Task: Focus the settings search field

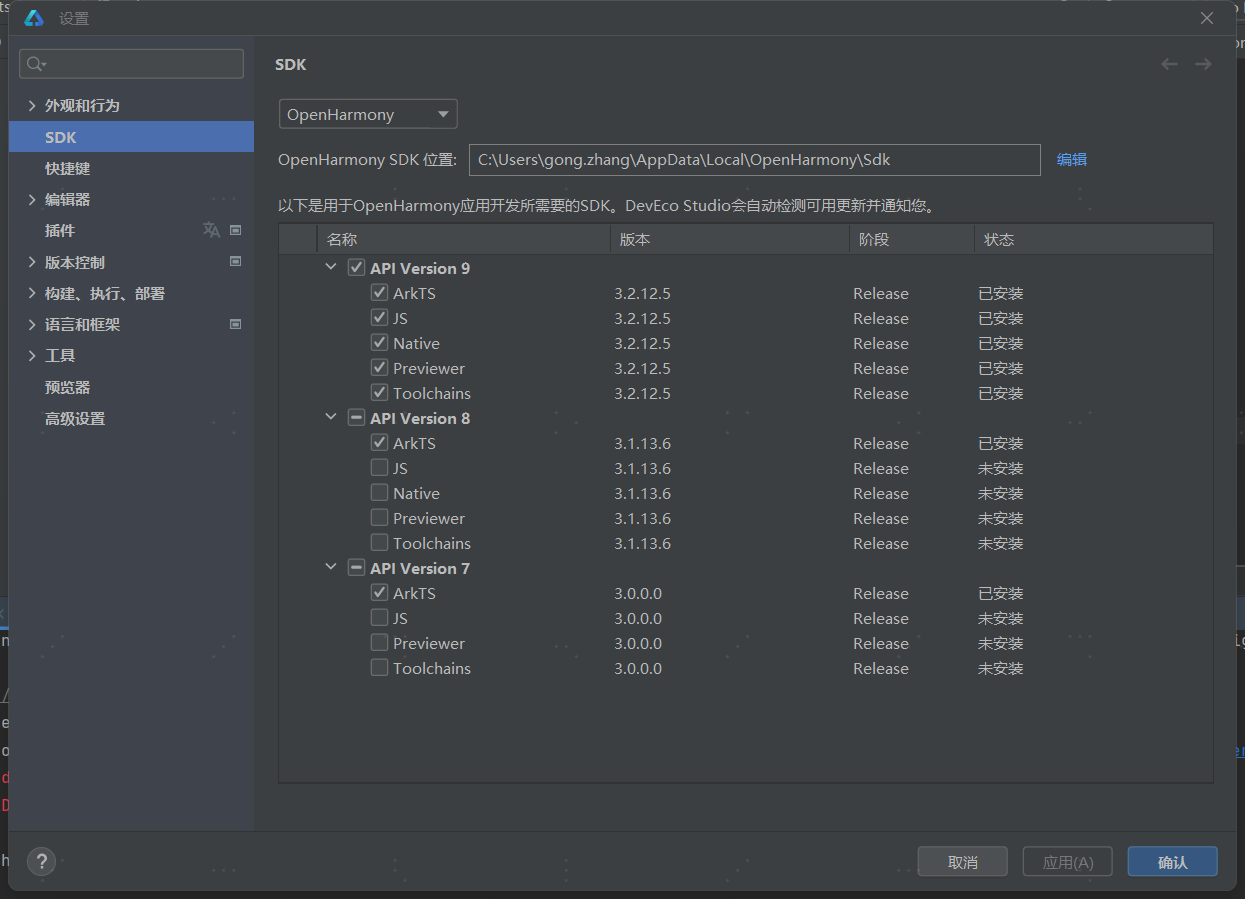Action: [132, 64]
